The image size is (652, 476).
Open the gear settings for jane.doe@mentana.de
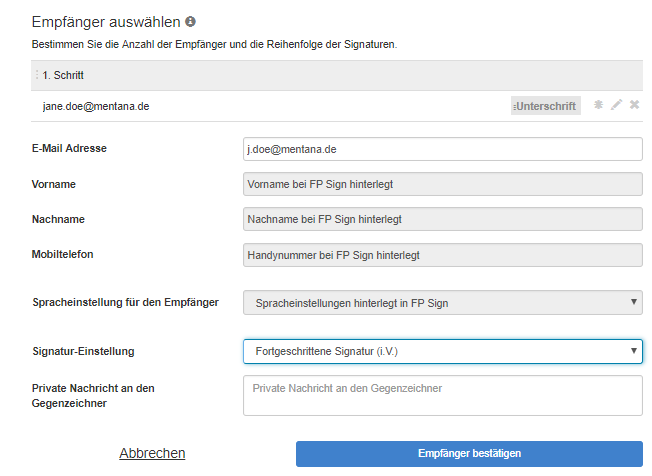click(598, 105)
